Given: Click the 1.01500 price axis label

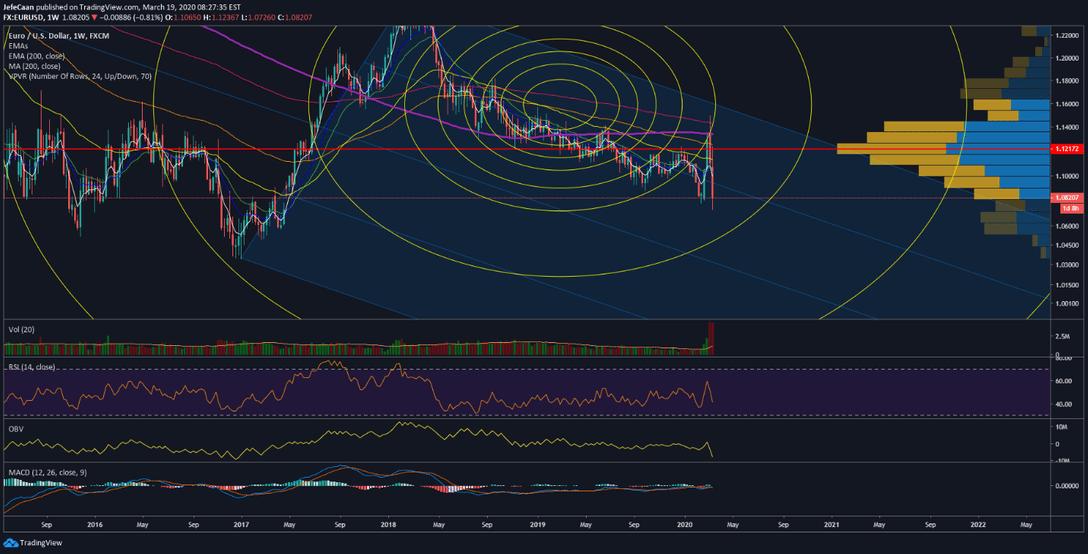Looking at the screenshot, I should point(1065,285).
